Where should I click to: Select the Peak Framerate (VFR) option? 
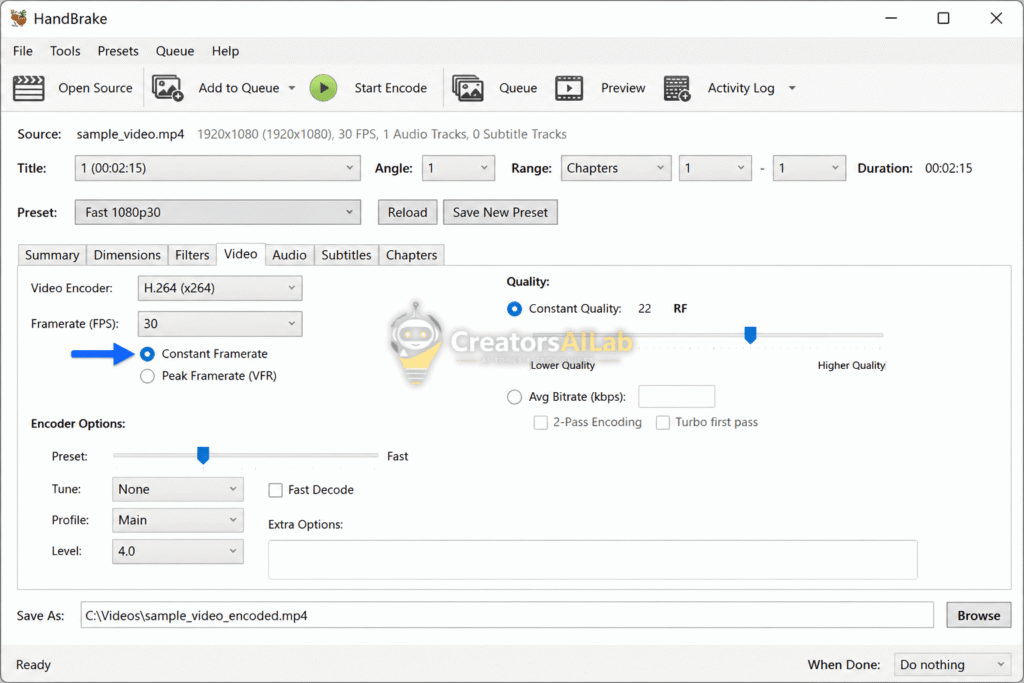(x=148, y=376)
